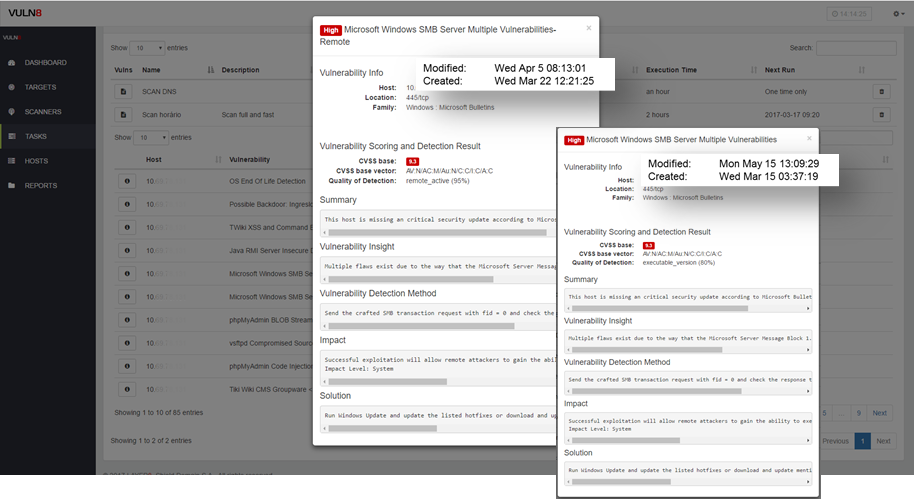The image size is (914, 499).
Task: Click the clock time button in header
Action: click(x=849, y=14)
